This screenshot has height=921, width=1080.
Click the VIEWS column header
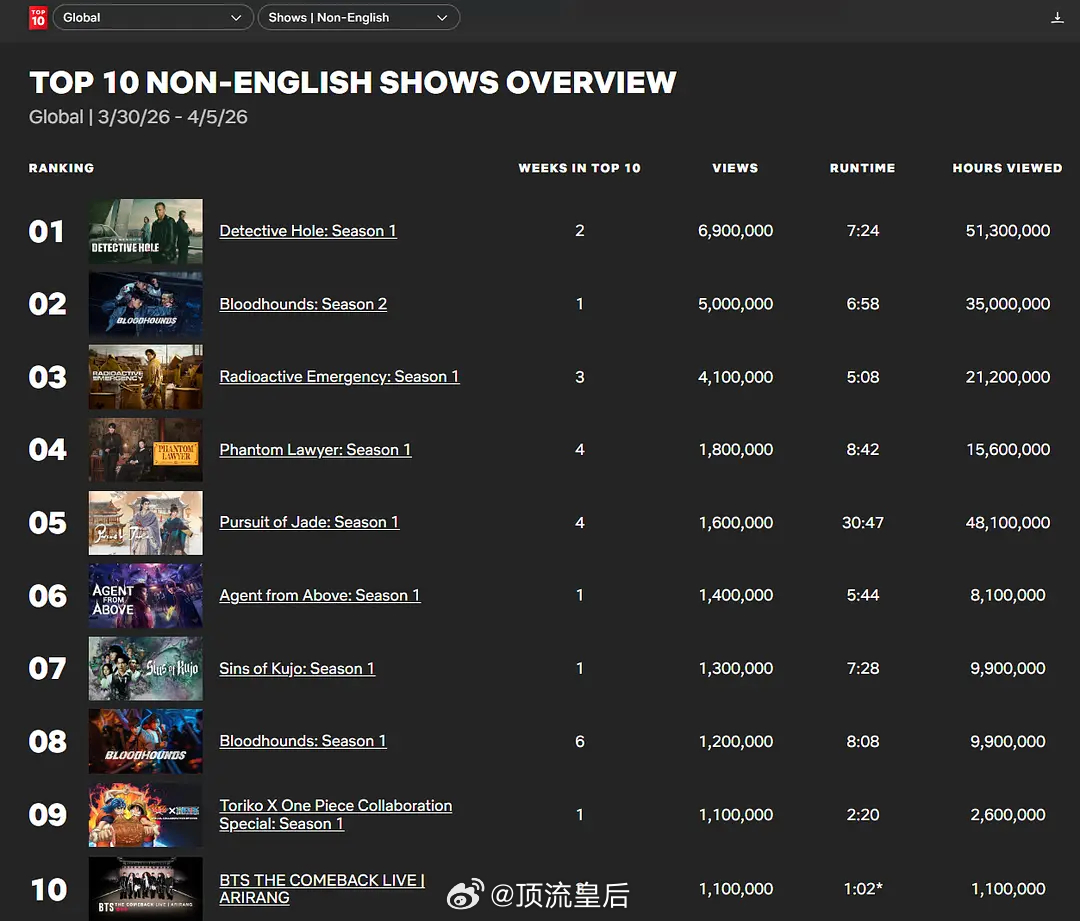[x=735, y=168]
